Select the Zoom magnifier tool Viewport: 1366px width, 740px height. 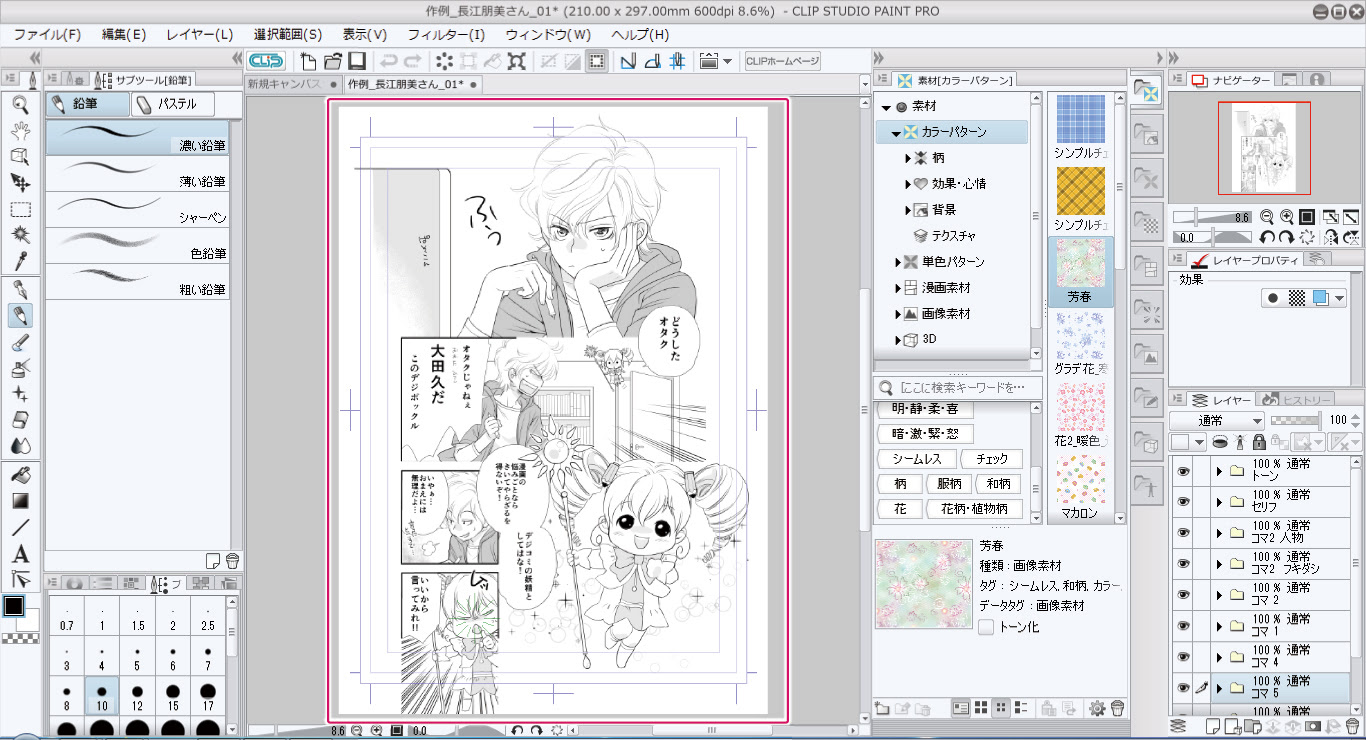20,104
